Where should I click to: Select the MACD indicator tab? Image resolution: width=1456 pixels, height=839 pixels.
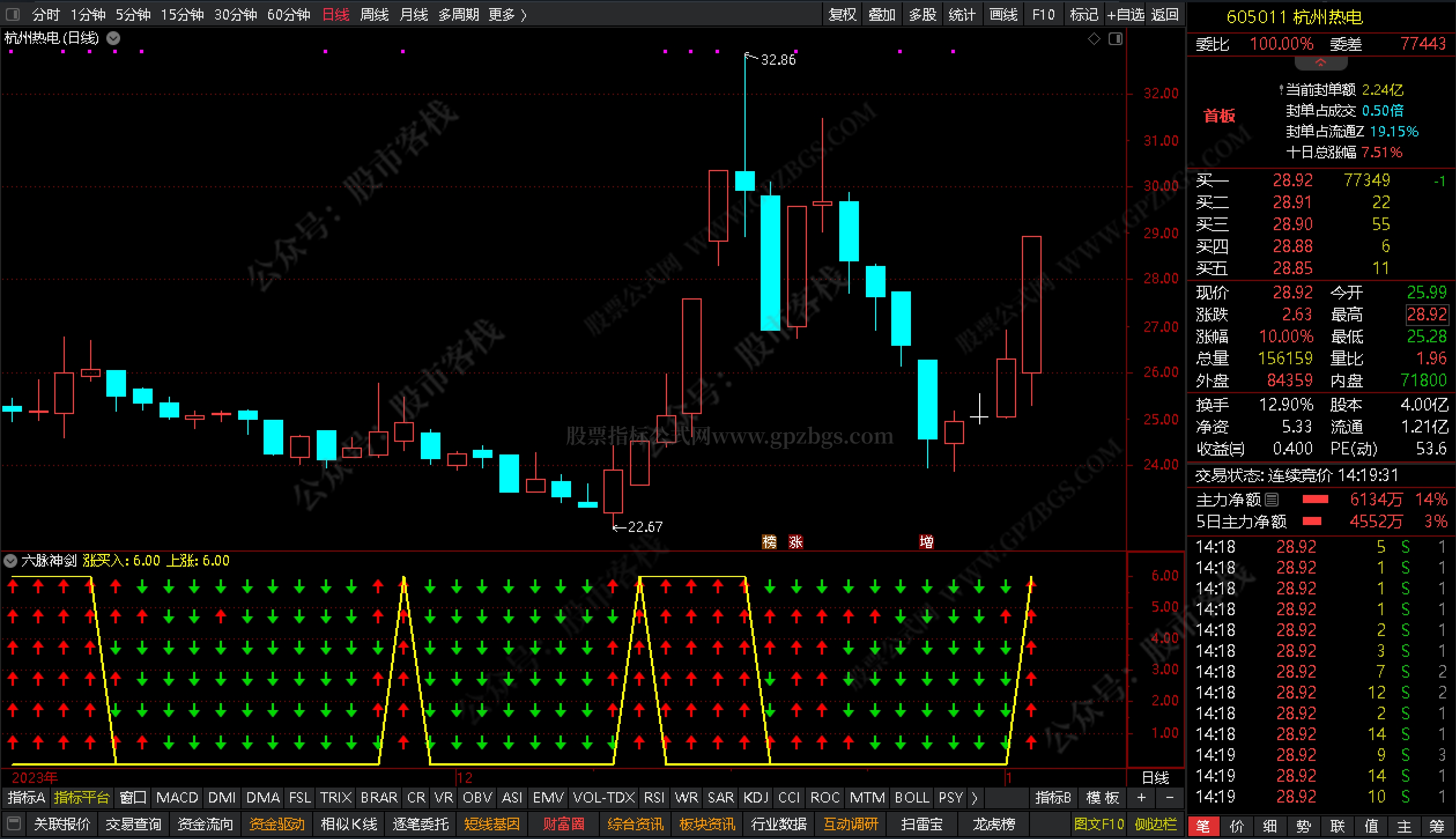point(177,797)
